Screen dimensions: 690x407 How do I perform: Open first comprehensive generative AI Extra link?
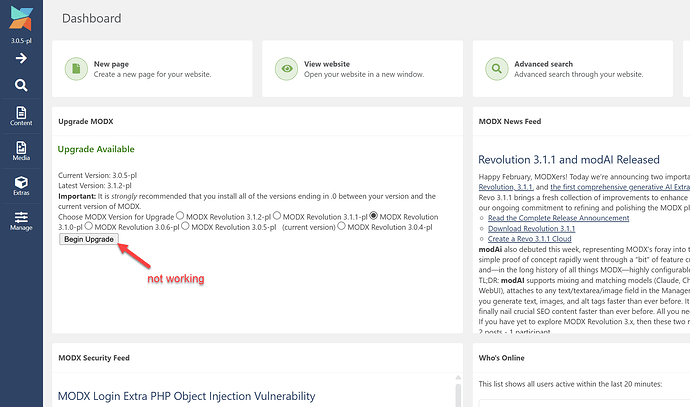(620, 187)
